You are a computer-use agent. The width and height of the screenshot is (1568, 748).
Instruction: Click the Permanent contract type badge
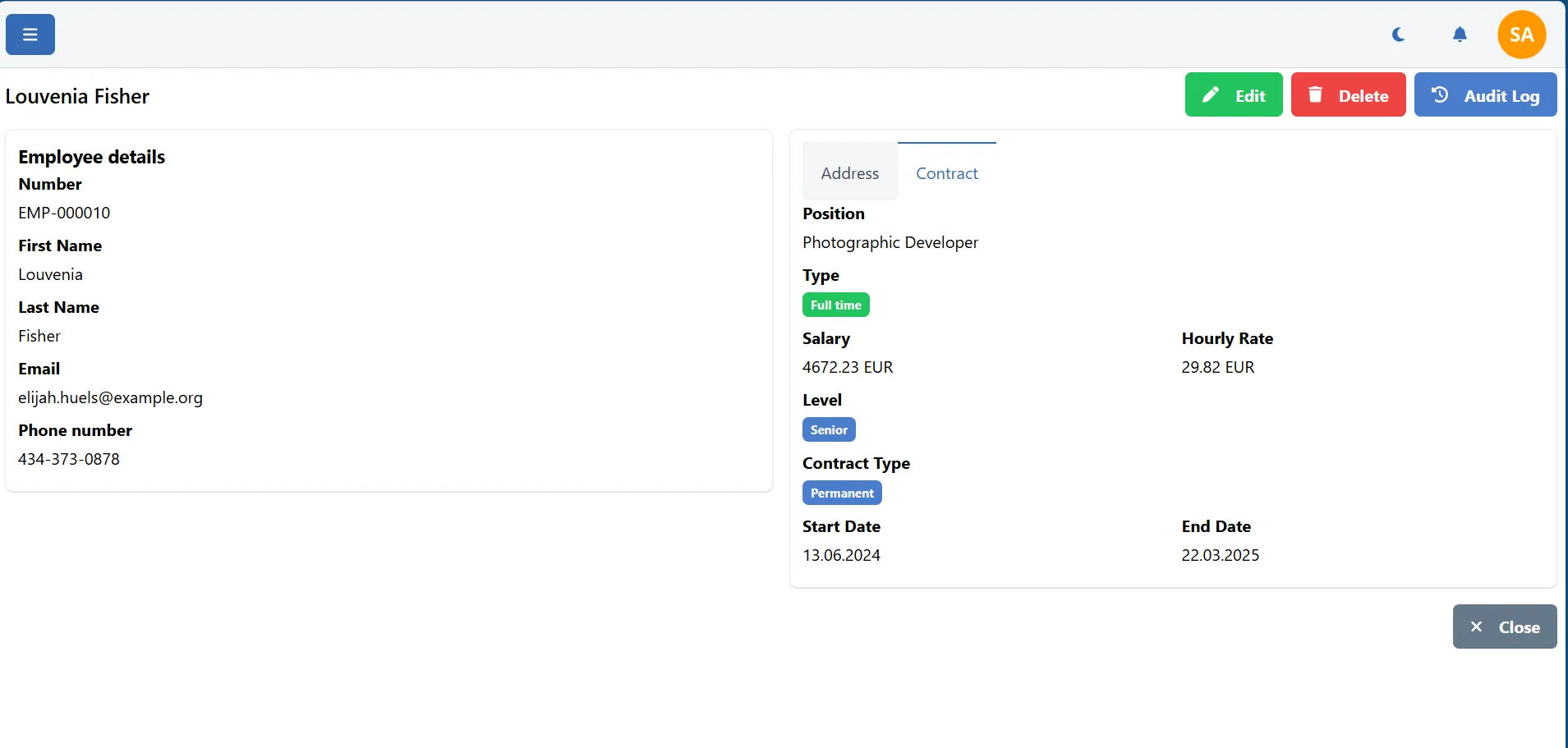point(842,493)
